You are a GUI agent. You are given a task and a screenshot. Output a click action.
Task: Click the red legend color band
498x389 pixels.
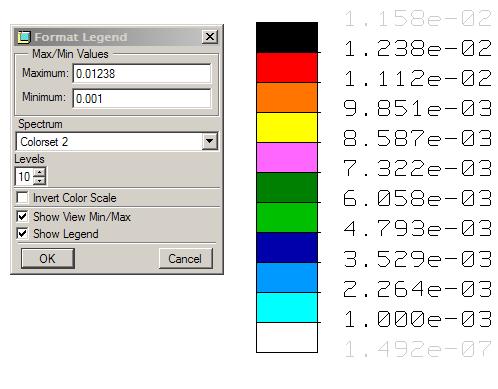[287, 68]
